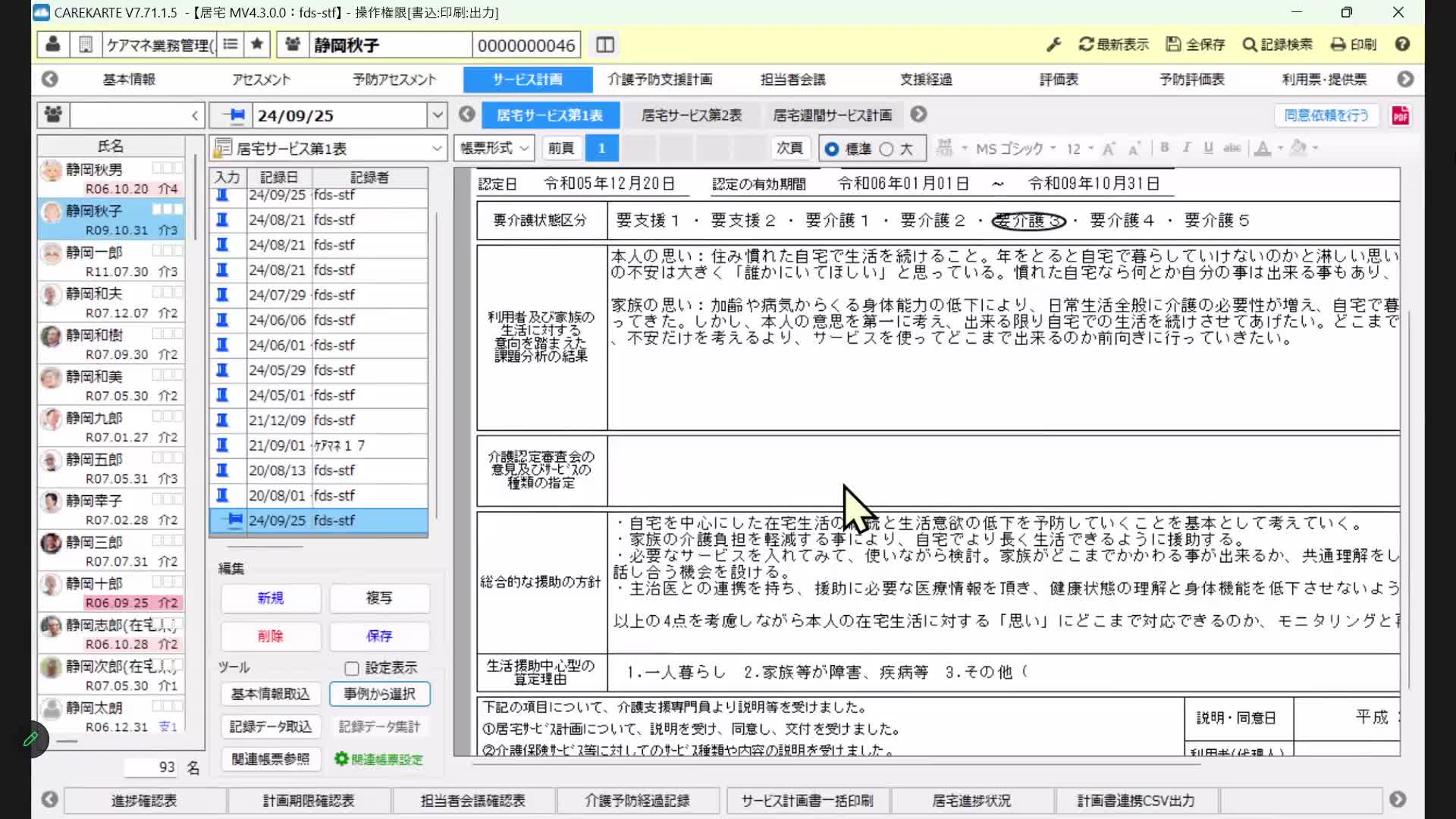This screenshot has width=1456, height=819.
Task: Click the font color A swatch
Action: click(1263, 148)
